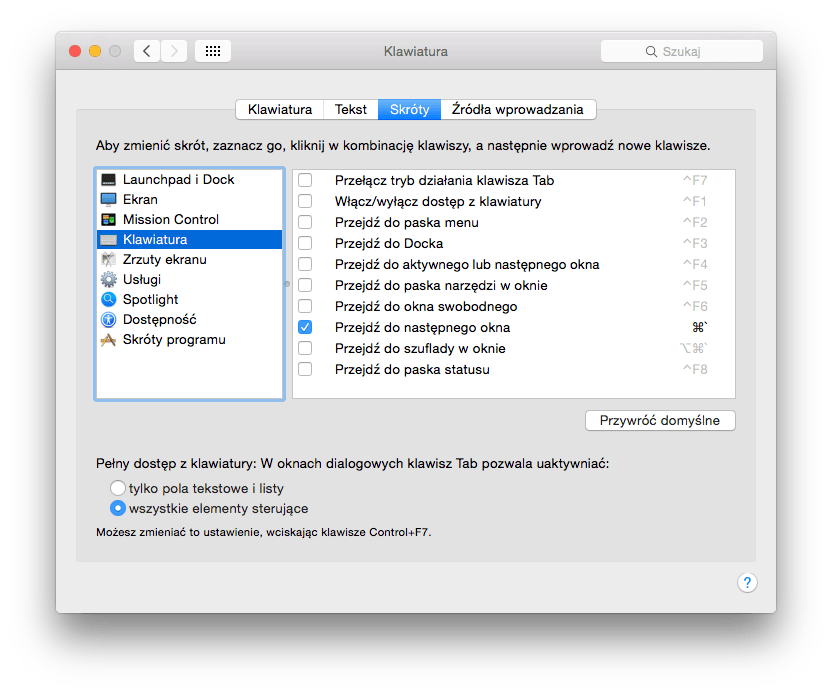The width and height of the screenshot is (832, 693).
Task: Click the Skróty programu icon
Action: point(108,340)
